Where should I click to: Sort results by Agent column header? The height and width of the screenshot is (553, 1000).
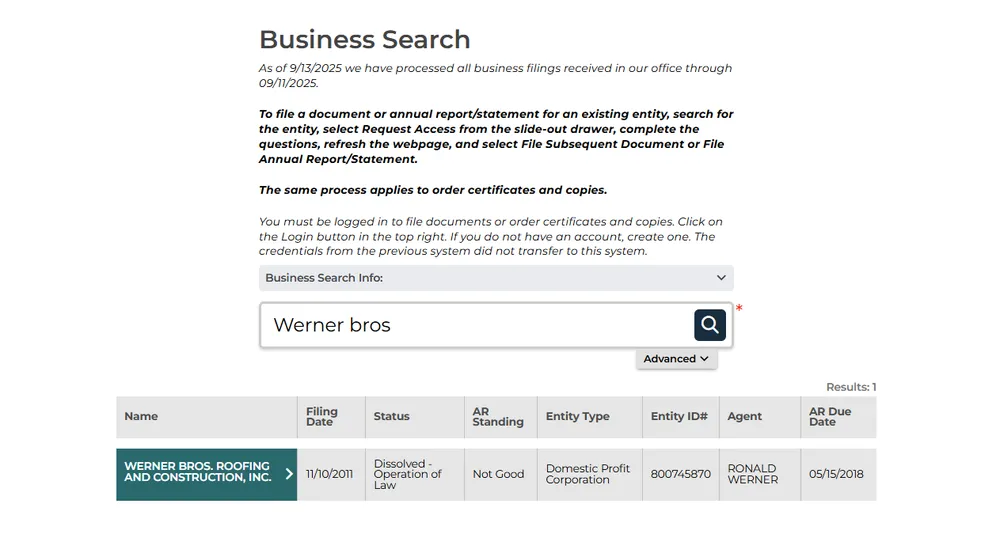click(744, 417)
